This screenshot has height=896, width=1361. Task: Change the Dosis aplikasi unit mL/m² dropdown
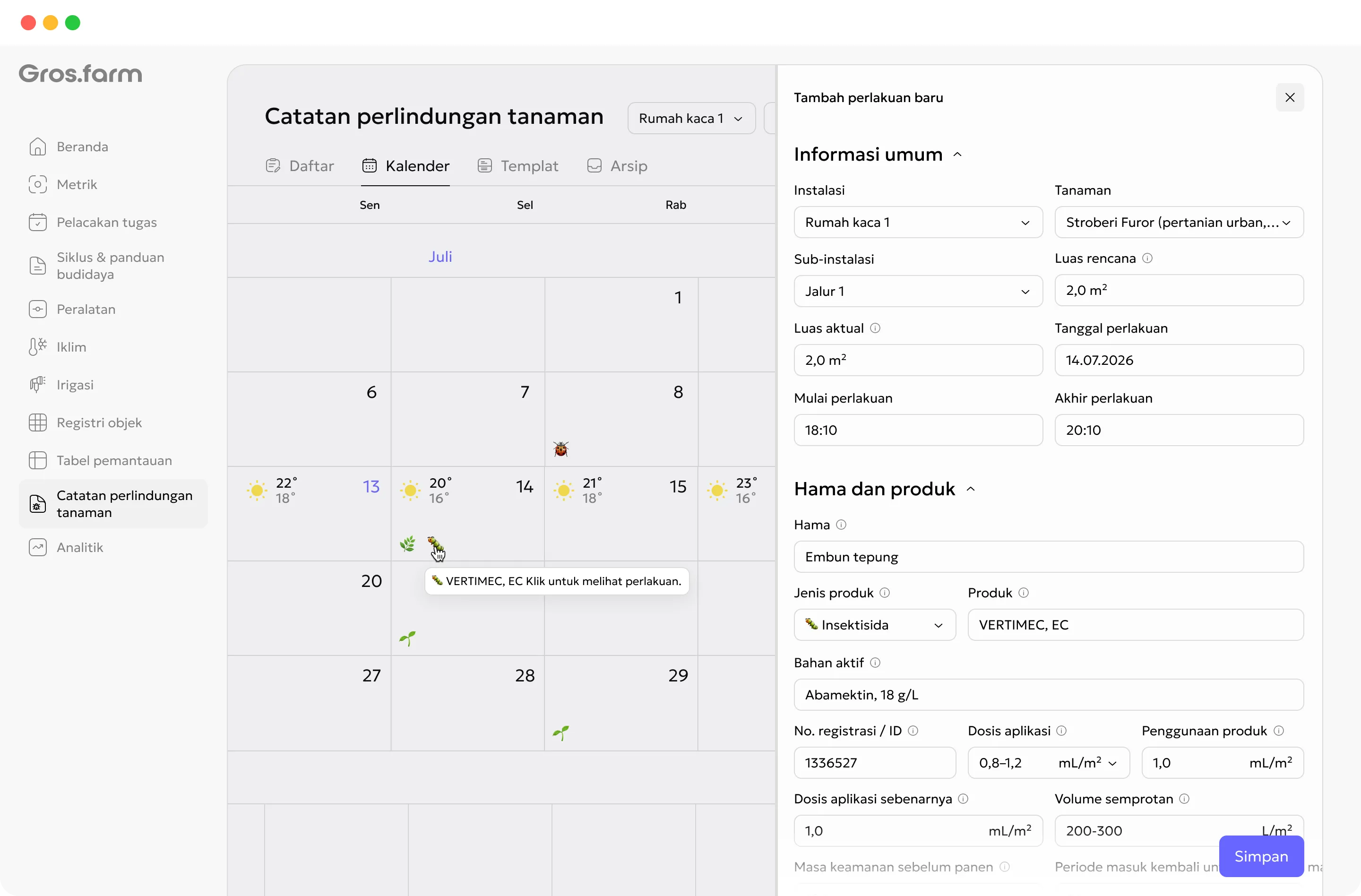coord(1088,762)
